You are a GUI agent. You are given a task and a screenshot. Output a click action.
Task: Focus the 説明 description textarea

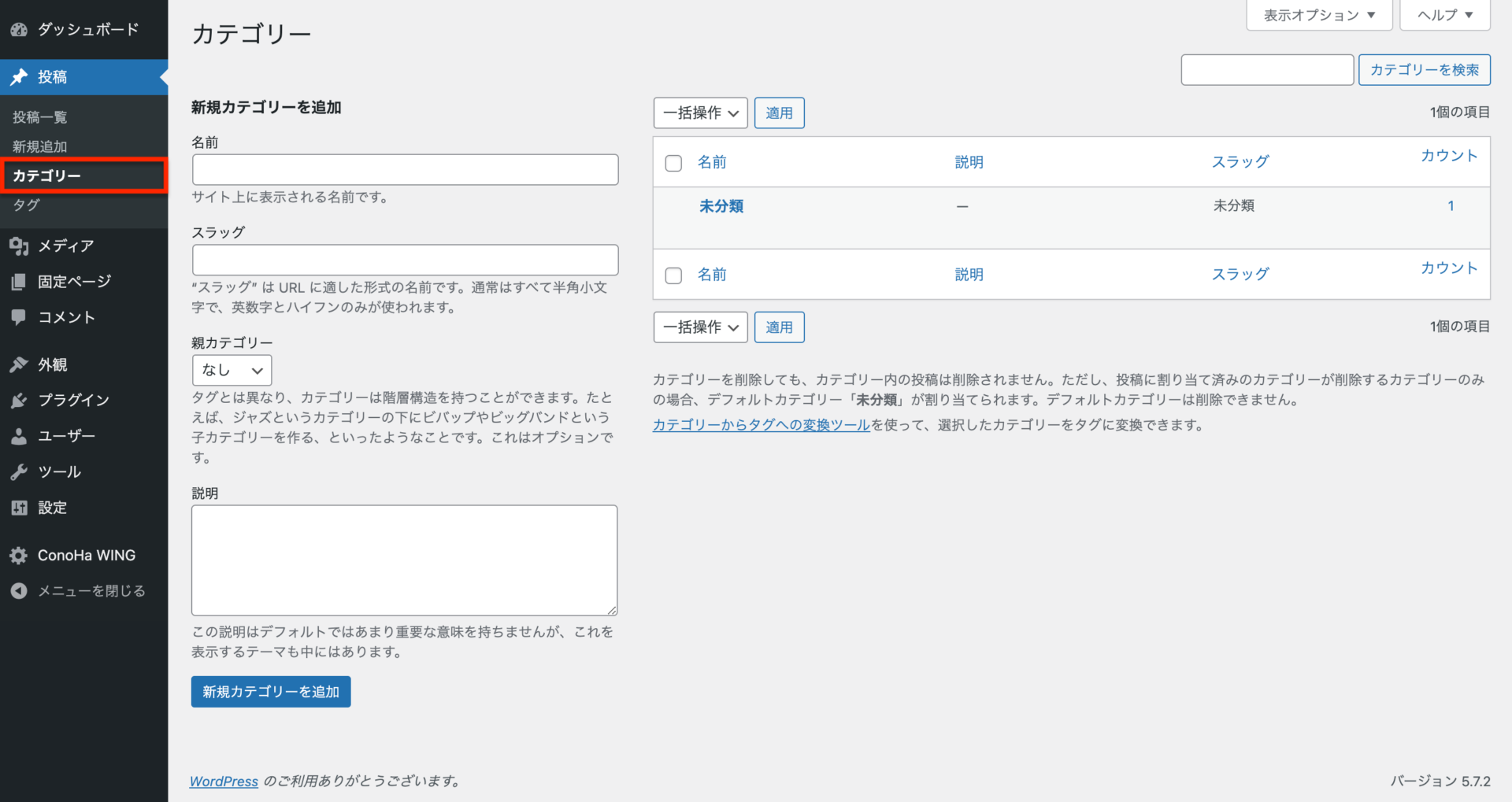coord(405,560)
